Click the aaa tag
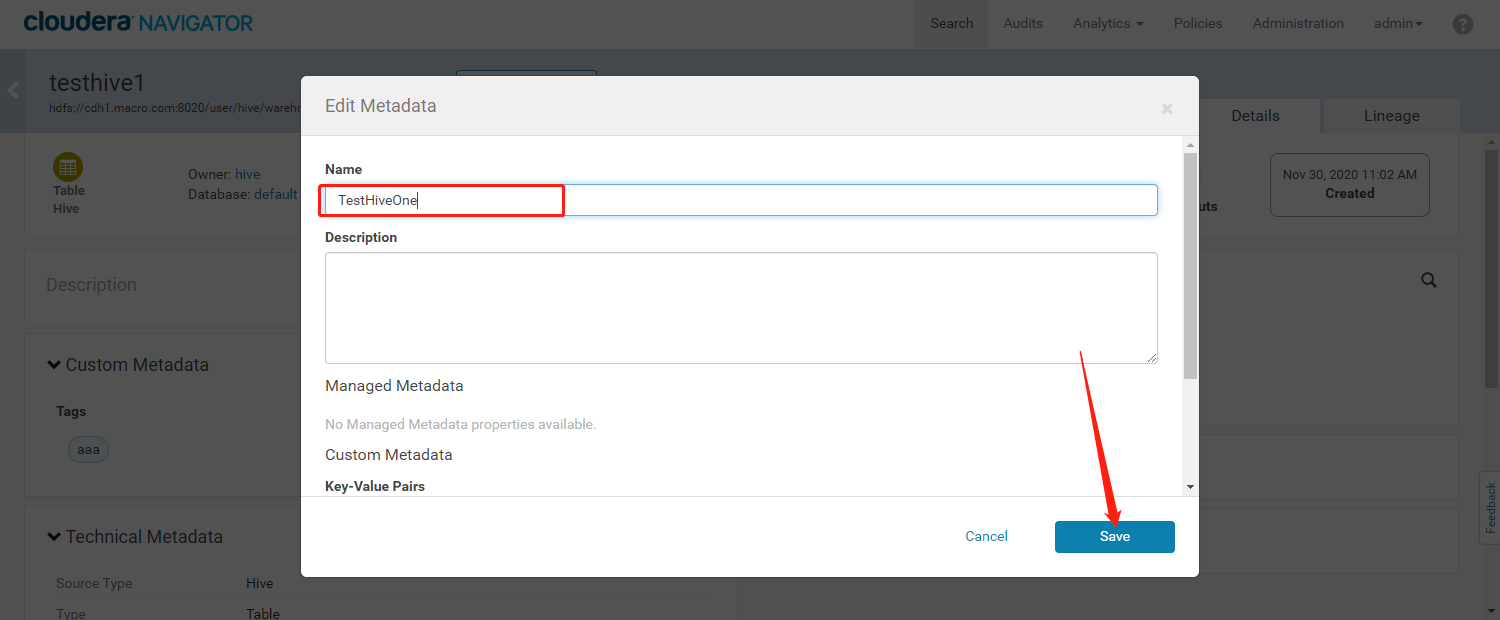This screenshot has height=620, width=1500. [89, 450]
